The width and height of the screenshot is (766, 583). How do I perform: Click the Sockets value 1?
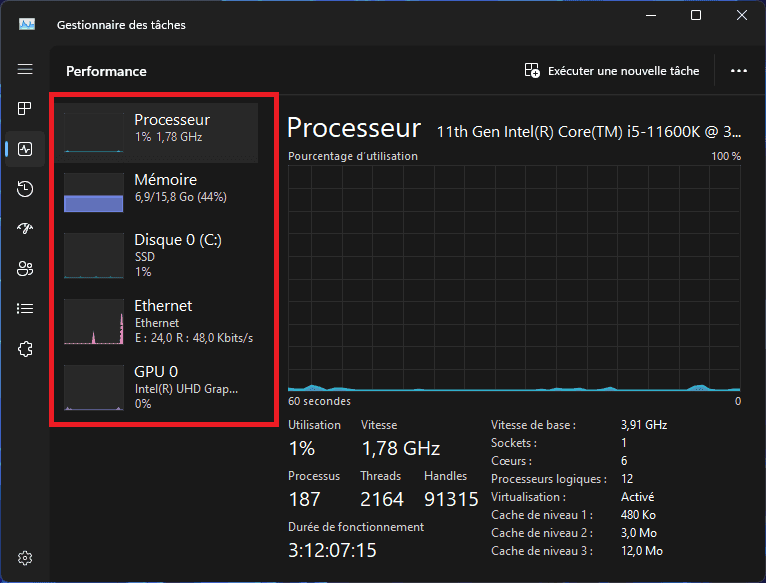624,443
